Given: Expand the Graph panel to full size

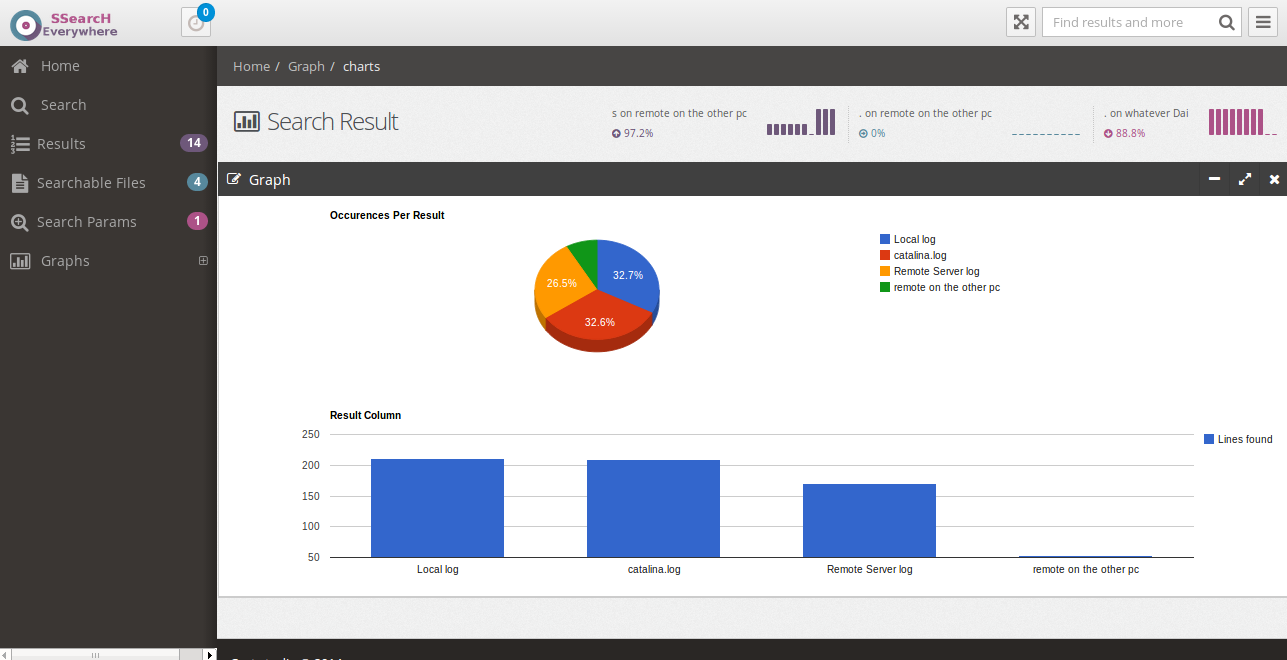Looking at the screenshot, I should [x=1244, y=179].
